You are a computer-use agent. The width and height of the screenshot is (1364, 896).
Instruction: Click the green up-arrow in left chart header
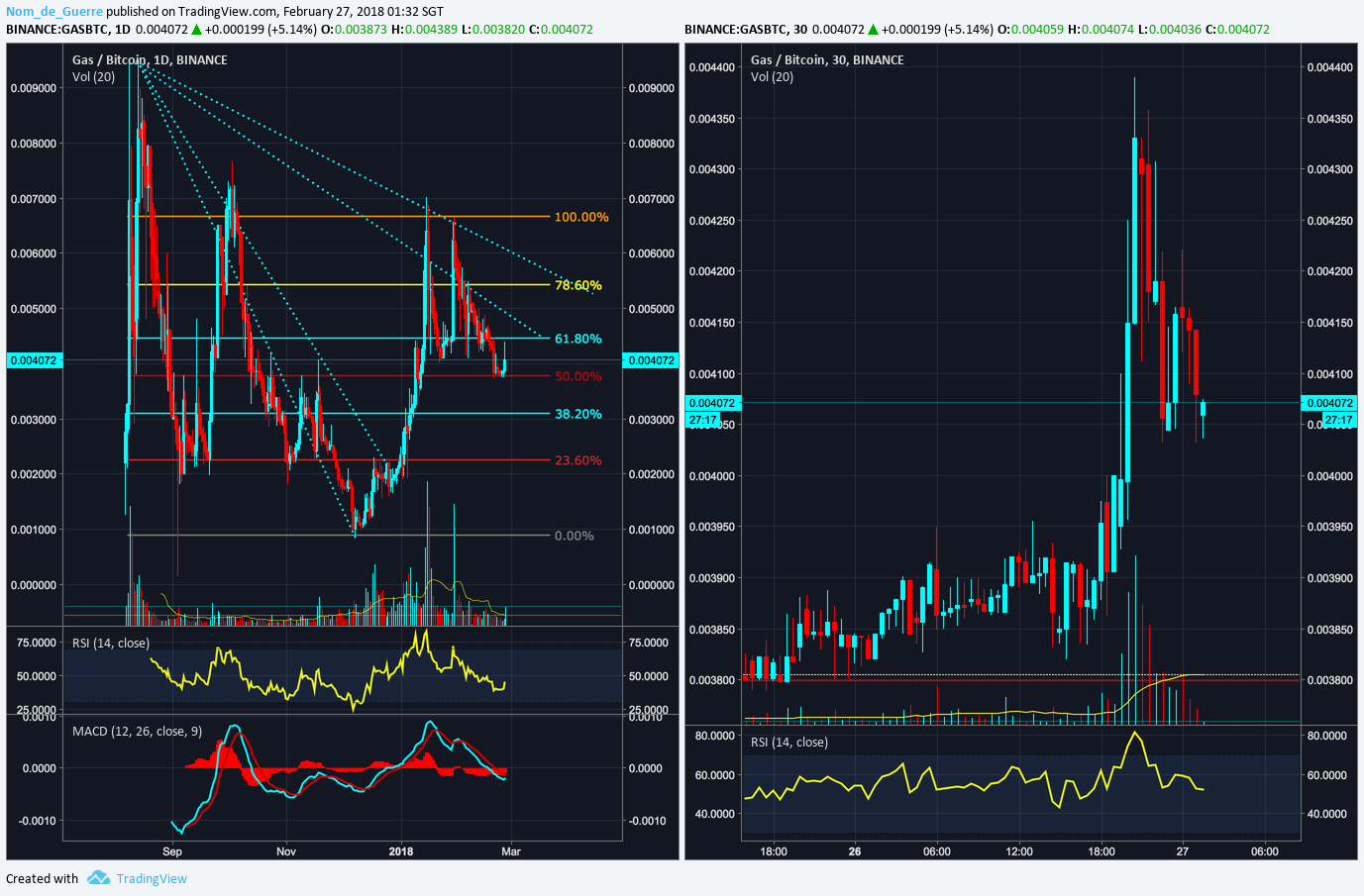pyautogui.click(x=196, y=30)
